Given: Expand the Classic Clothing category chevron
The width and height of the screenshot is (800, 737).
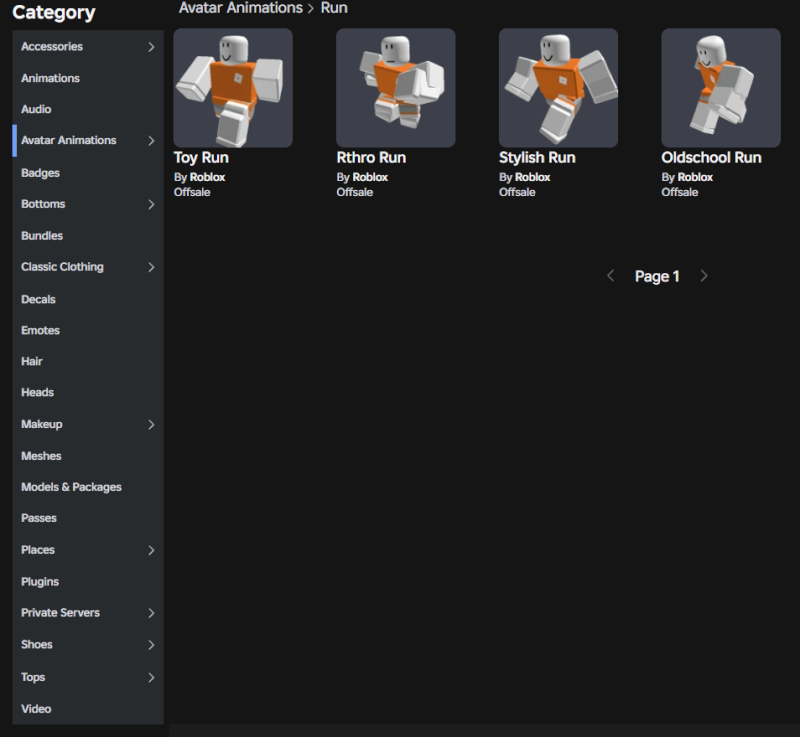Looking at the screenshot, I should [151, 267].
